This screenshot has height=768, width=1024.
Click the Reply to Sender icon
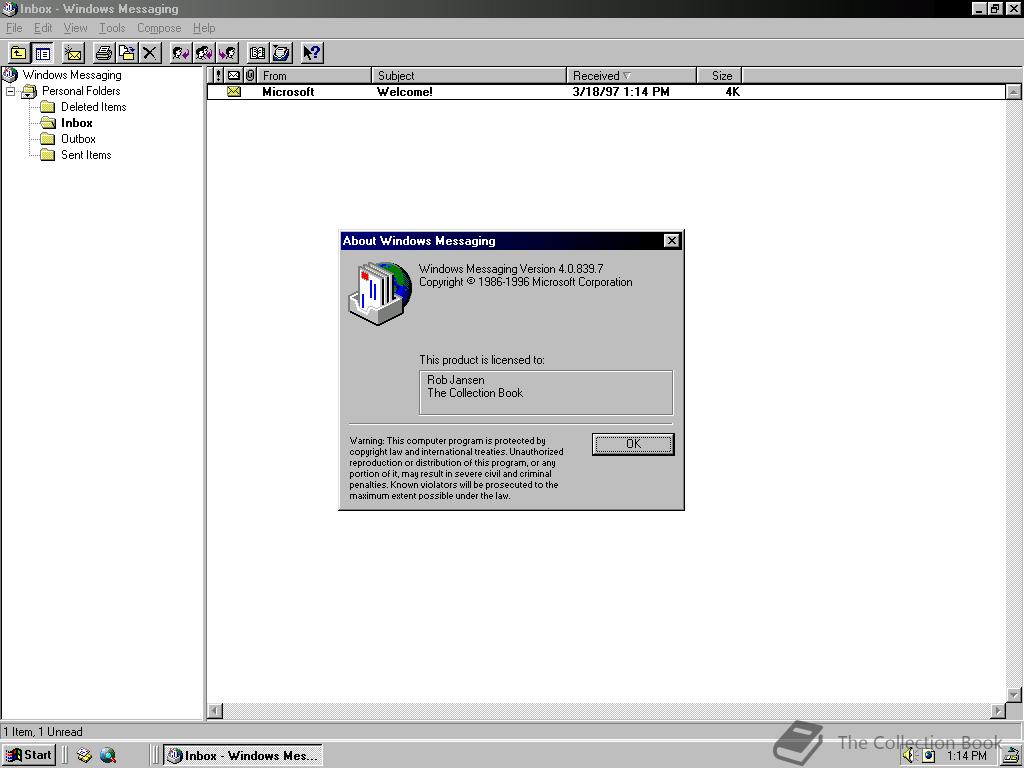[x=180, y=53]
